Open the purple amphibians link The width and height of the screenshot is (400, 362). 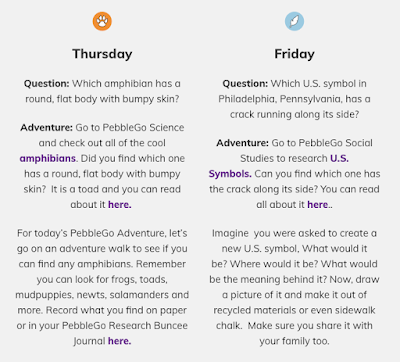(x=47, y=158)
